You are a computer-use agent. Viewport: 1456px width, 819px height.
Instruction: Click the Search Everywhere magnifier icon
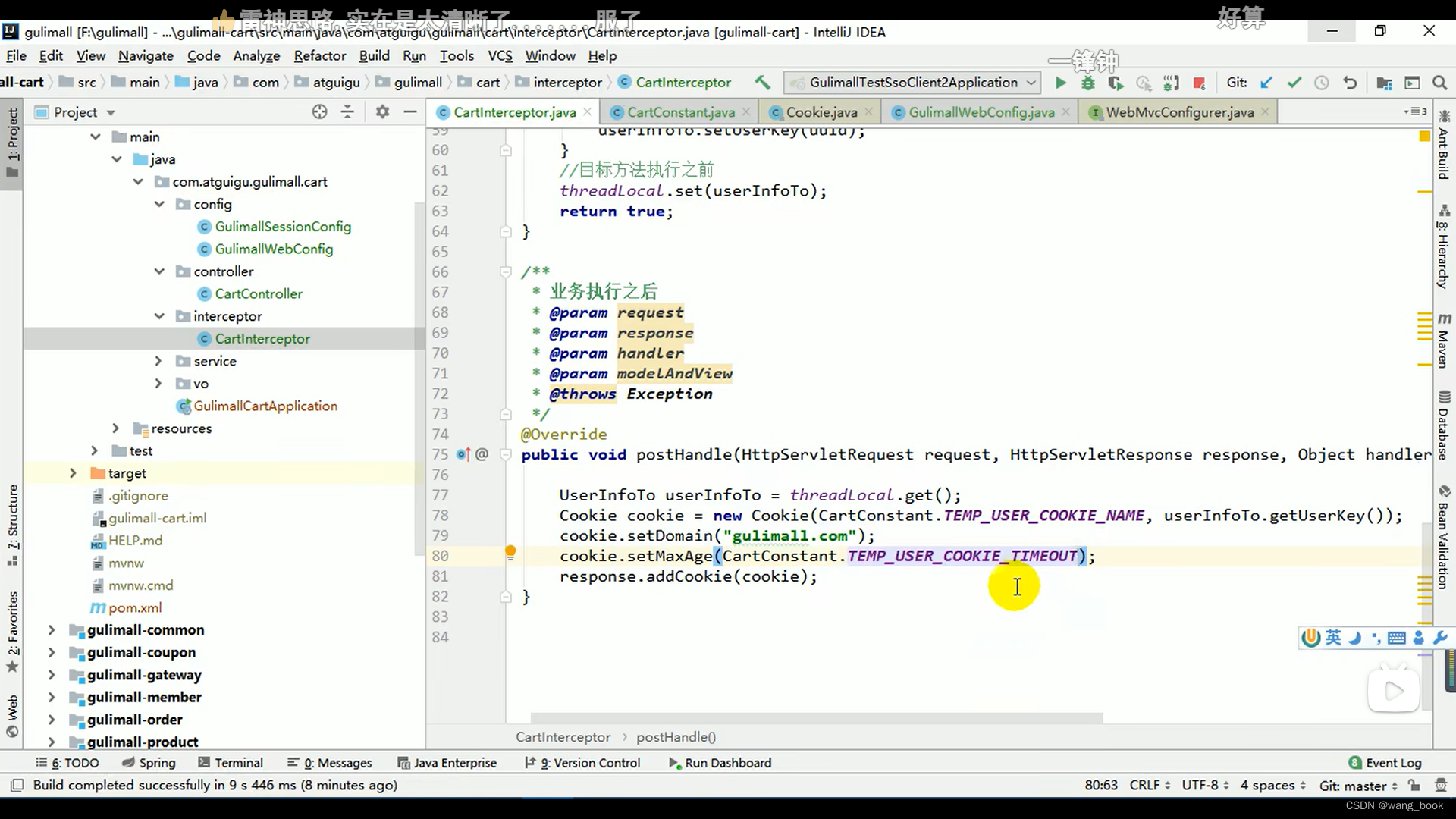[x=1439, y=83]
